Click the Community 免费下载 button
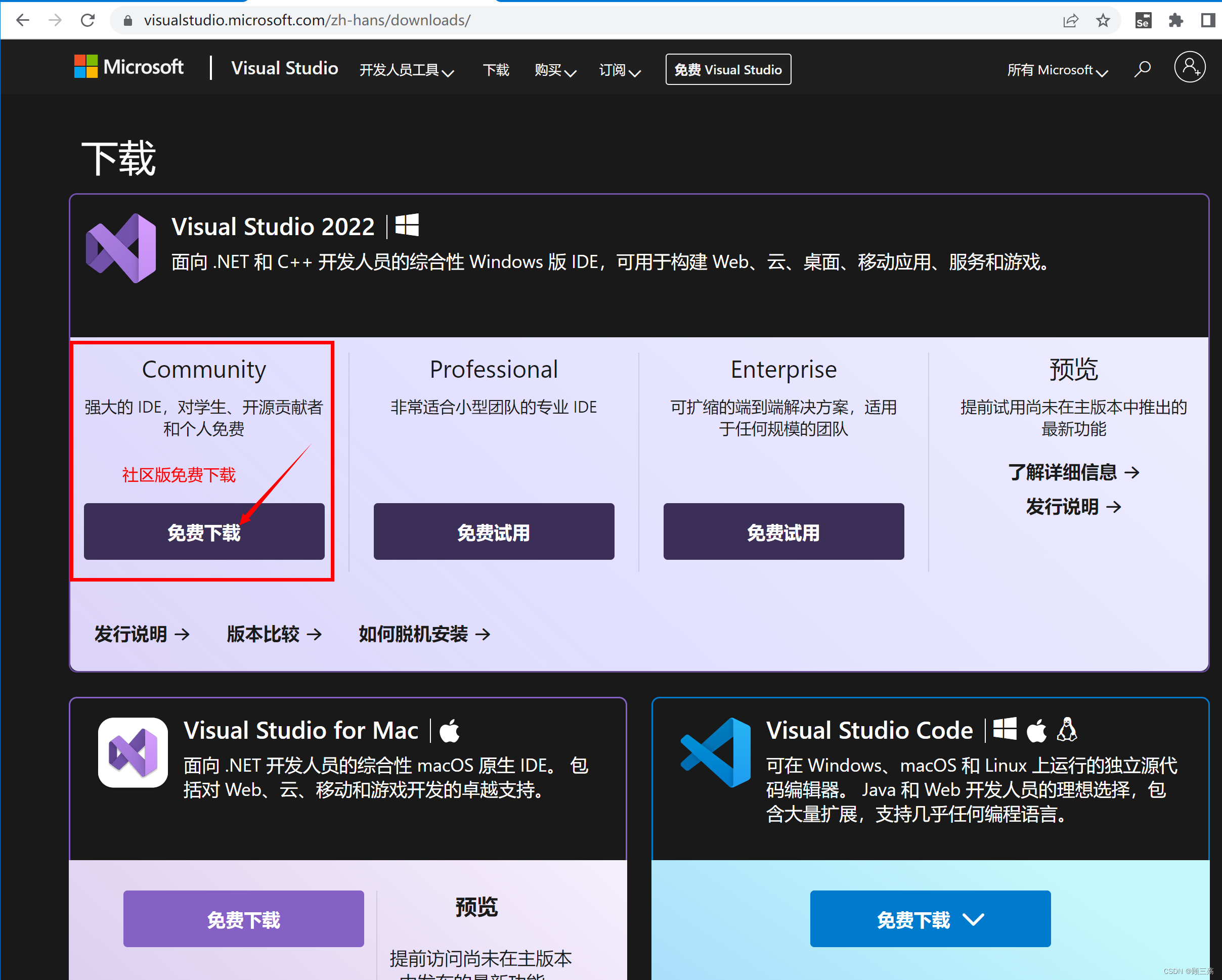Screen dimensions: 1222x980 pos(203,531)
